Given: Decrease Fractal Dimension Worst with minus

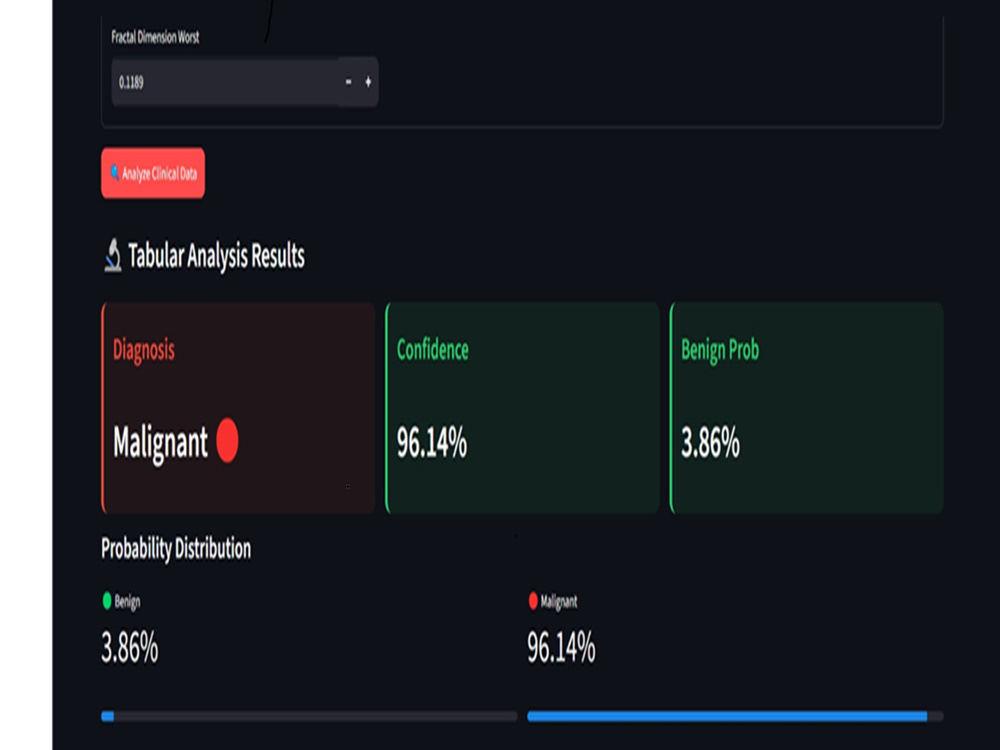Looking at the screenshot, I should 348,82.
